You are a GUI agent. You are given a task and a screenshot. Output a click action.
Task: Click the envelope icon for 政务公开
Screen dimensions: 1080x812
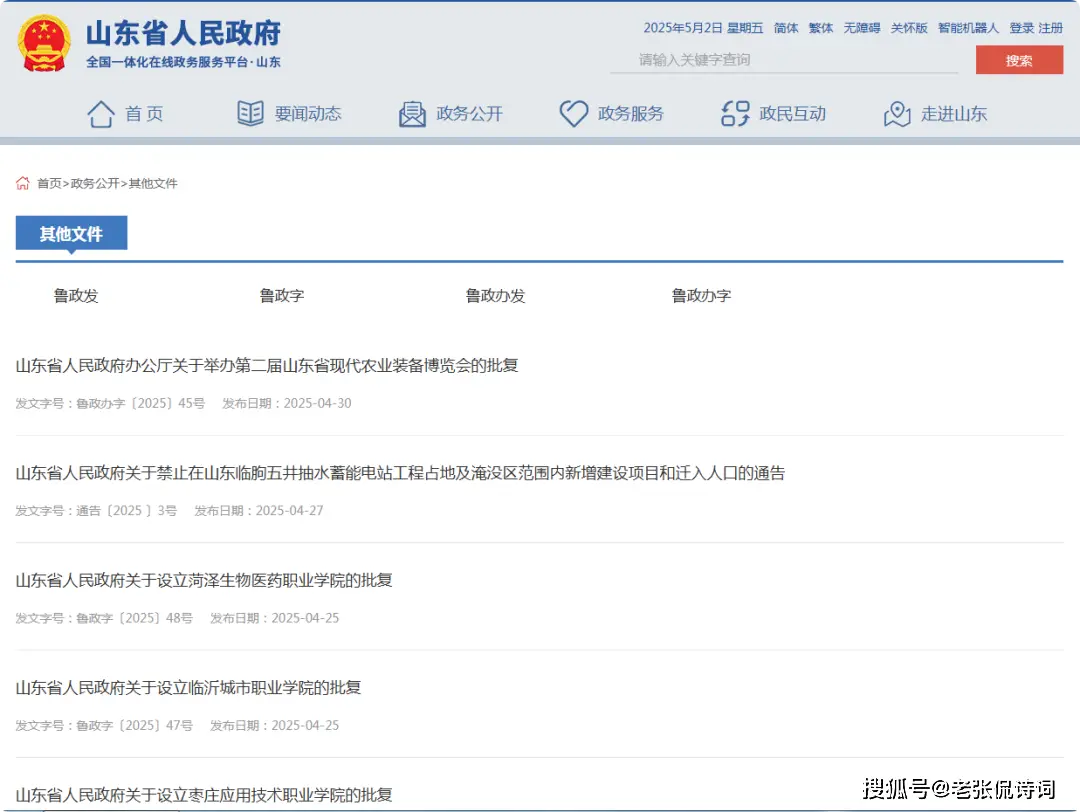(412, 114)
